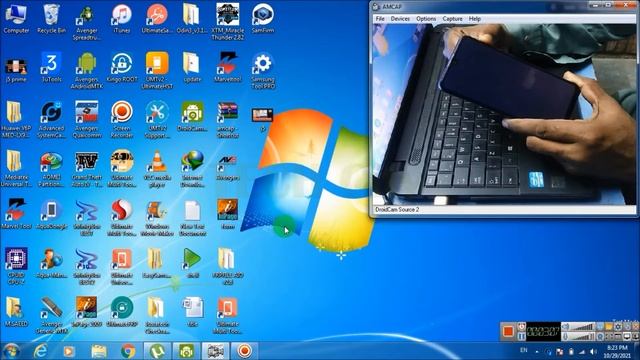This screenshot has width=640, height=360.
Task: Select the UltimateSa... orange shortcut
Action: coord(157,18)
